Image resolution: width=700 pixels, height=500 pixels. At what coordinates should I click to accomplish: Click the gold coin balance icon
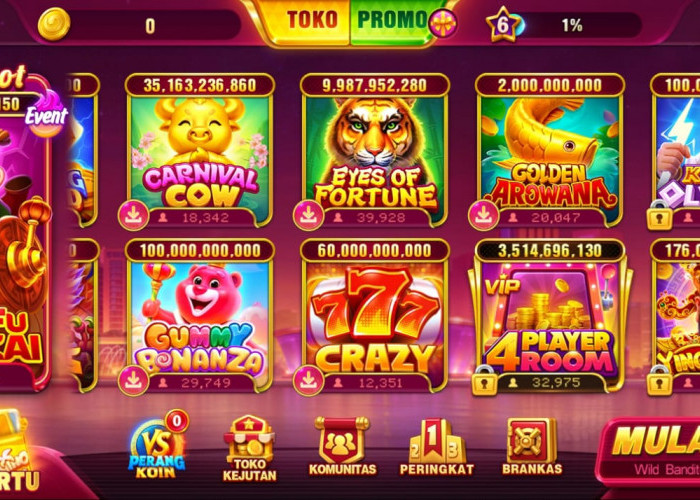tap(54, 24)
